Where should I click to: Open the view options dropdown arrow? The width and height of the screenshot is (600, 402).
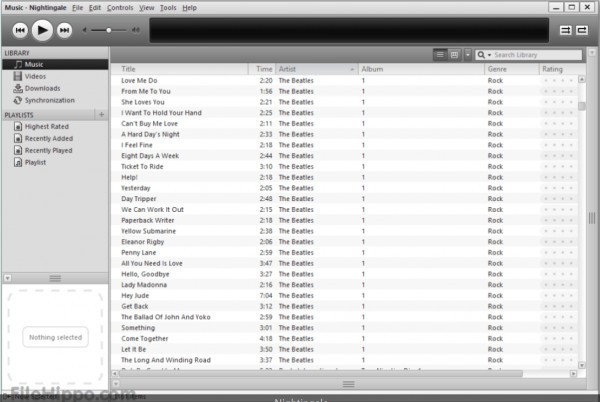coord(468,55)
